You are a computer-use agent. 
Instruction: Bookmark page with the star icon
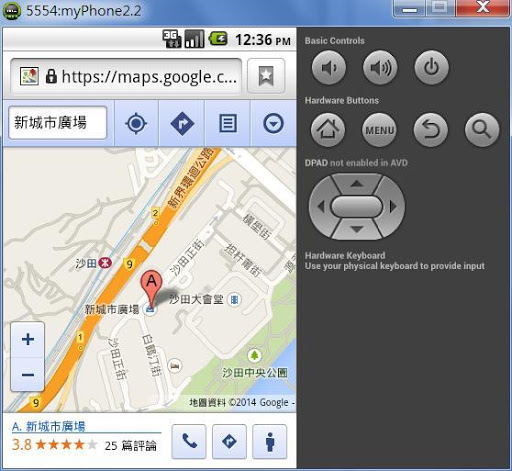[x=266, y=76]
